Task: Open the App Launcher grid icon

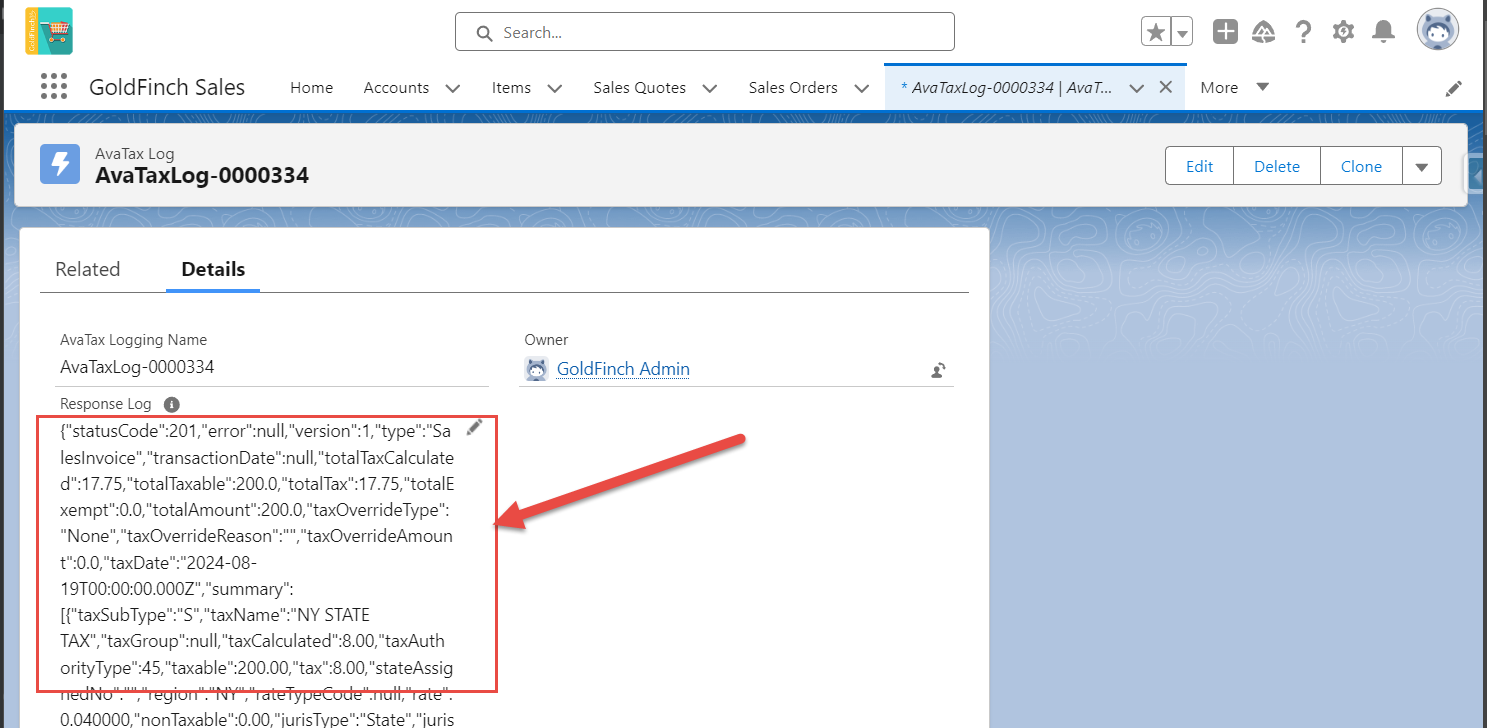Action: (x=53, y=87)
